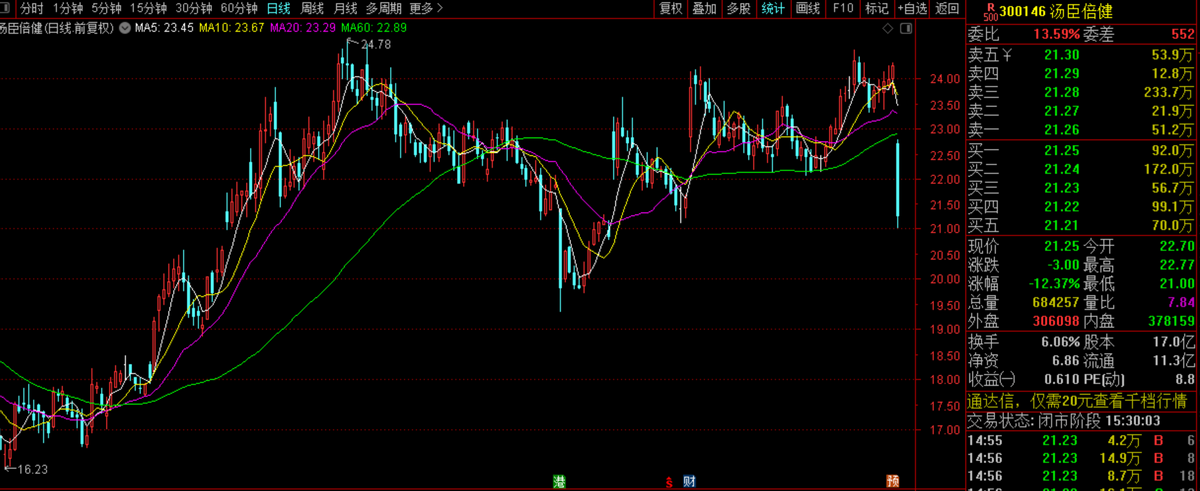
Task: Click the green 港 marker on the chart bottom
Action: (x=559, y=481)
